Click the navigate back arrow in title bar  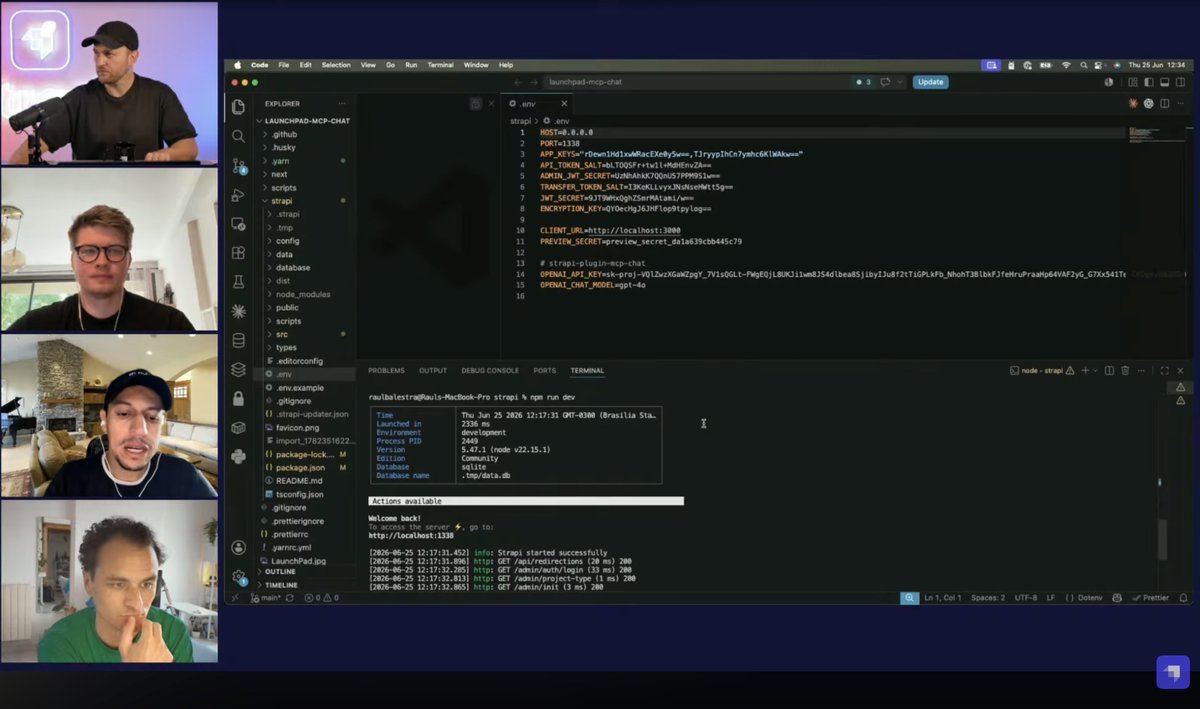coord(518,82)
